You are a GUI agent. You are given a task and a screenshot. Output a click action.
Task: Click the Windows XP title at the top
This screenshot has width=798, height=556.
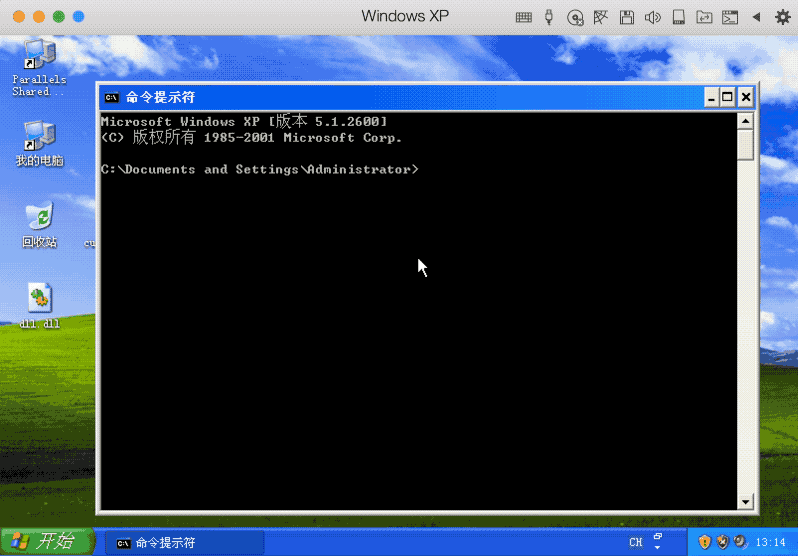click(x=405, y=16)
